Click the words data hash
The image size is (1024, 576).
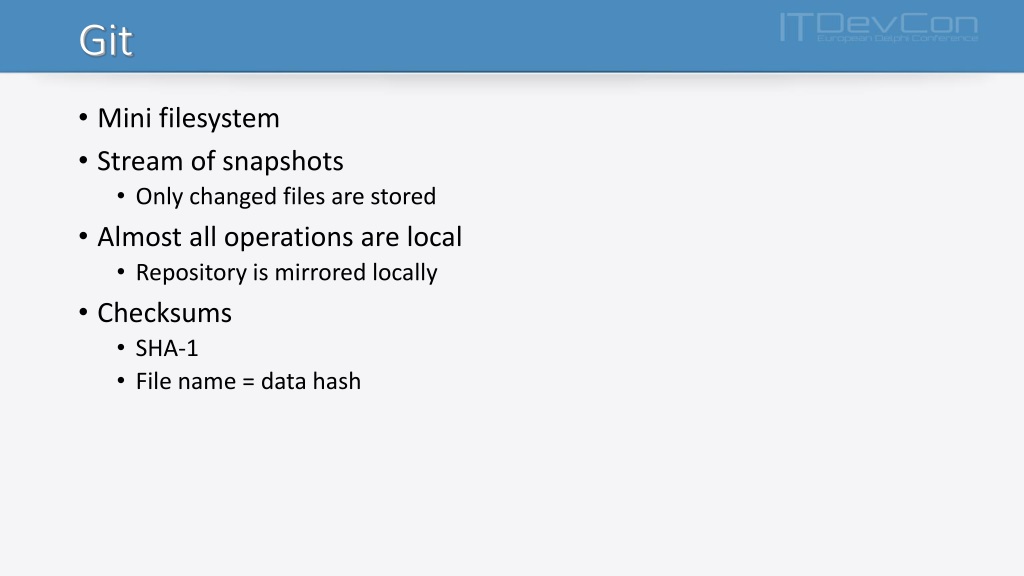(x=311, y=381)
